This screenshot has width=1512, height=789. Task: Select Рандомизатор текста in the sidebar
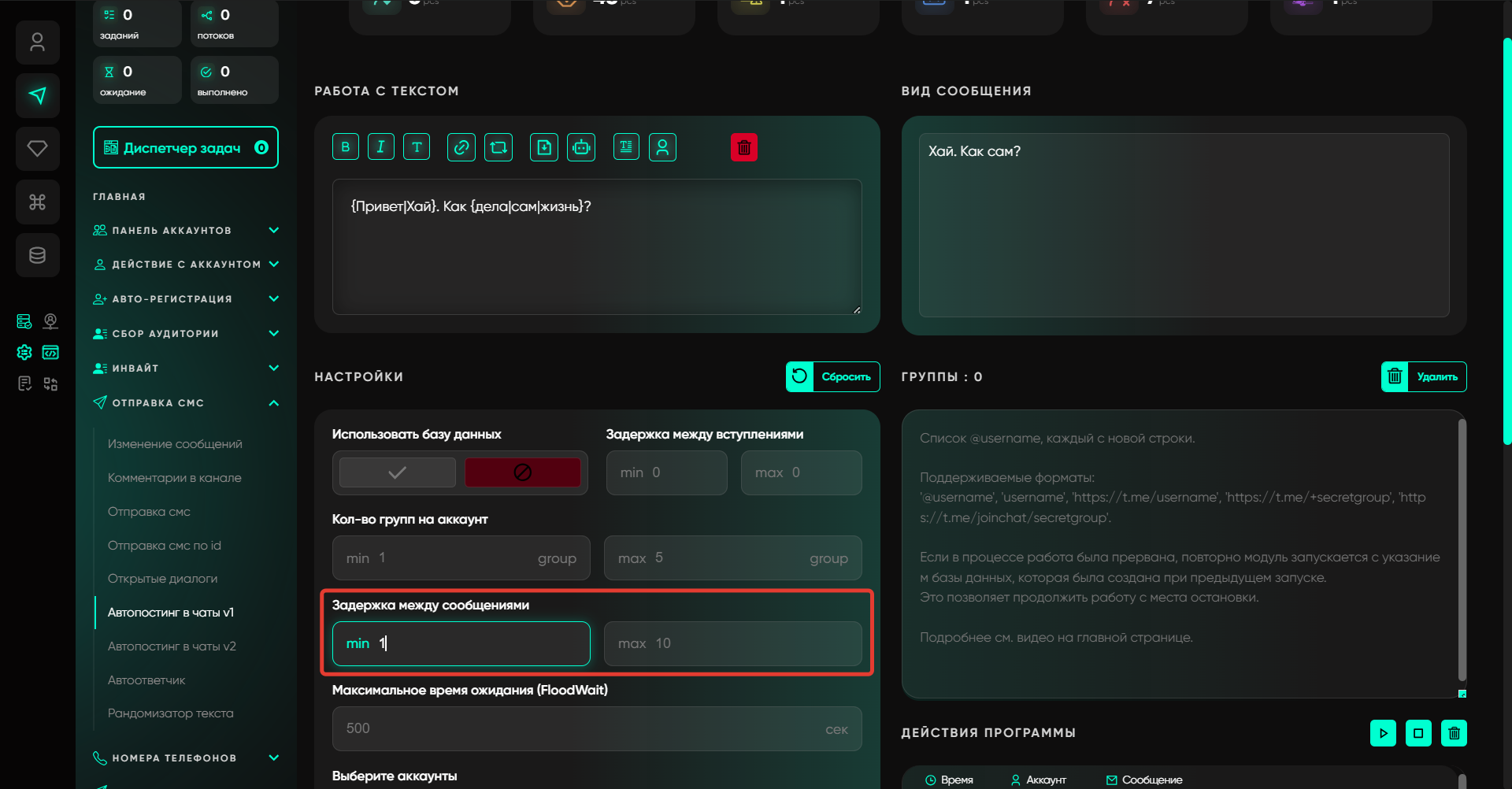(x=171, y=713)
